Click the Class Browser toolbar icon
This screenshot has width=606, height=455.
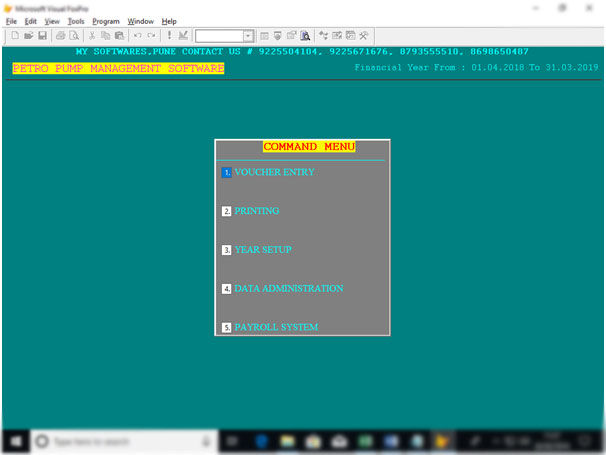point(323,36)
